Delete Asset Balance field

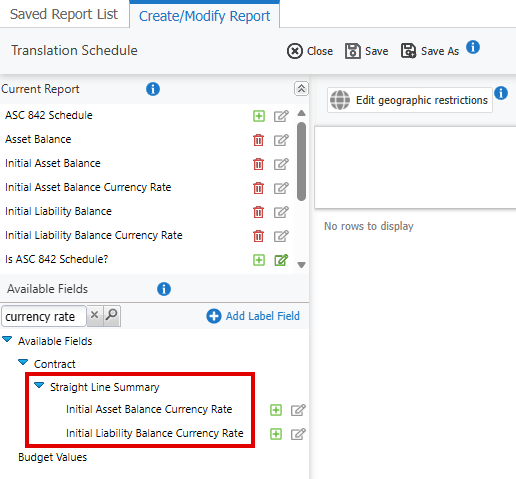[258, 140]
